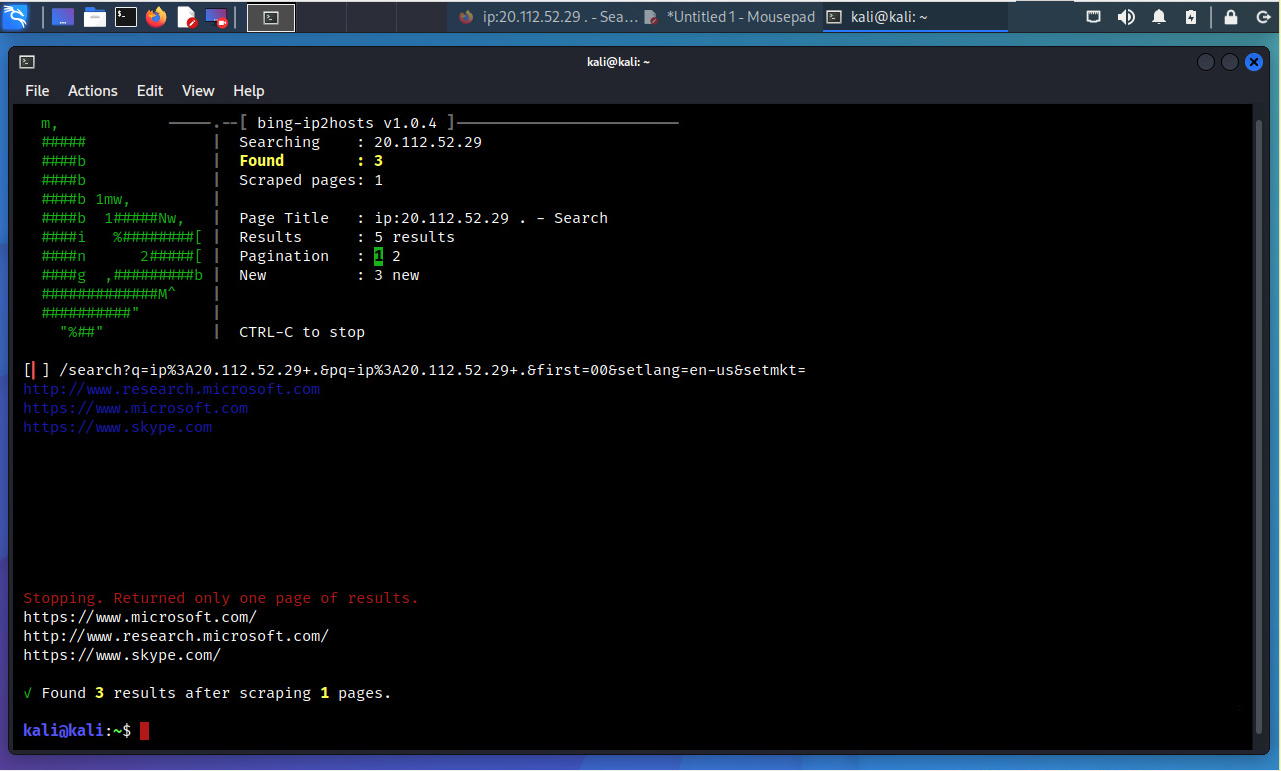This screenshot has height=771, width=1281.
Task: Open the Edit menu in terminal
Action: (x=150, y=91)
